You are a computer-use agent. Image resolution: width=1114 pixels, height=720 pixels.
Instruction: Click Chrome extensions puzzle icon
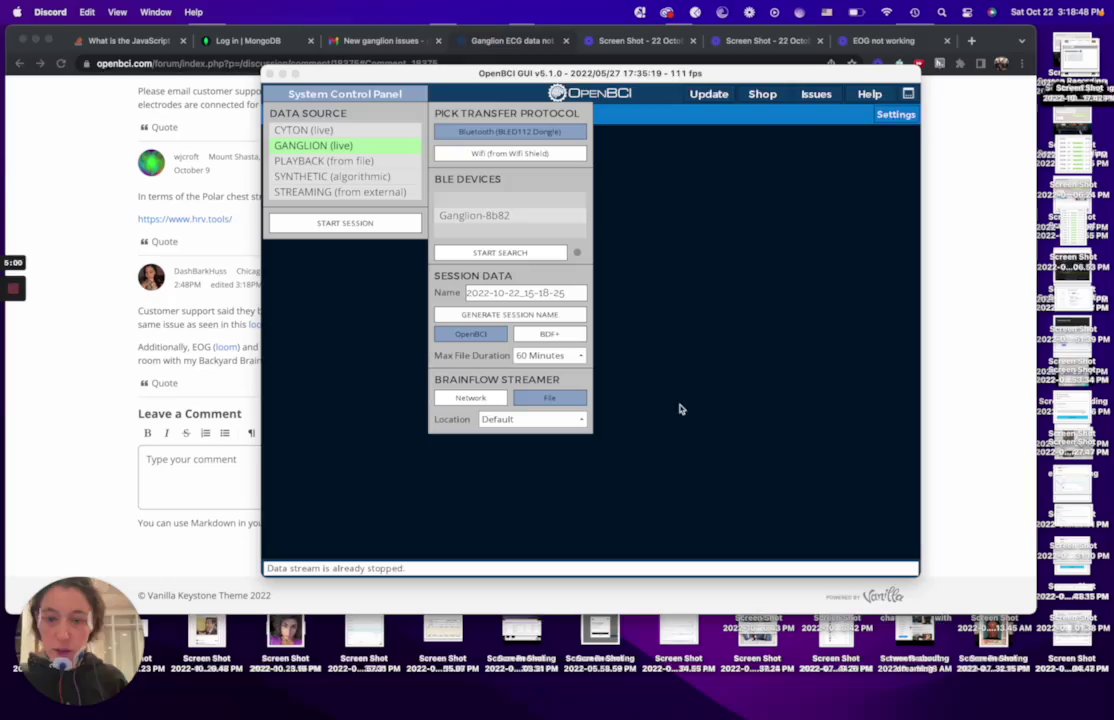point(960,63)
